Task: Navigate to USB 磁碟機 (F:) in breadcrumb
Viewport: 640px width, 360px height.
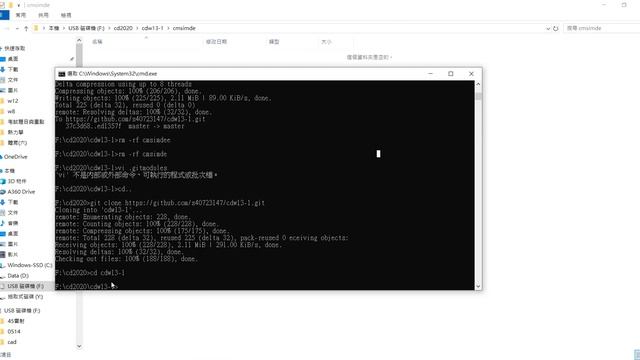Action: tap(87, 28)
